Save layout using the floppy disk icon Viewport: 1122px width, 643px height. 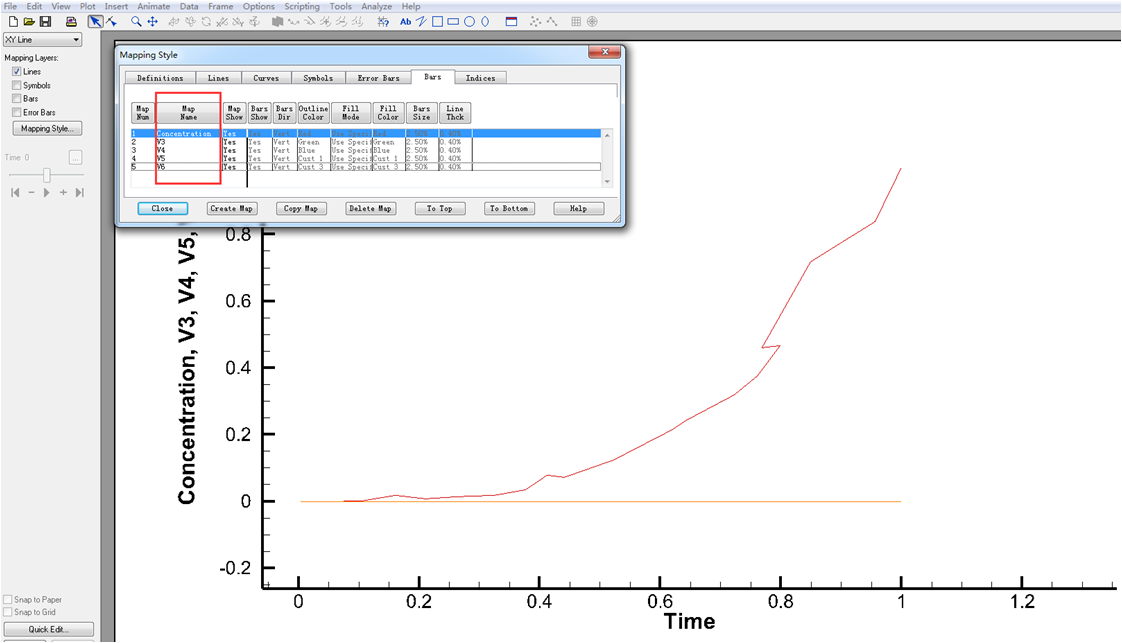point(45,21)
